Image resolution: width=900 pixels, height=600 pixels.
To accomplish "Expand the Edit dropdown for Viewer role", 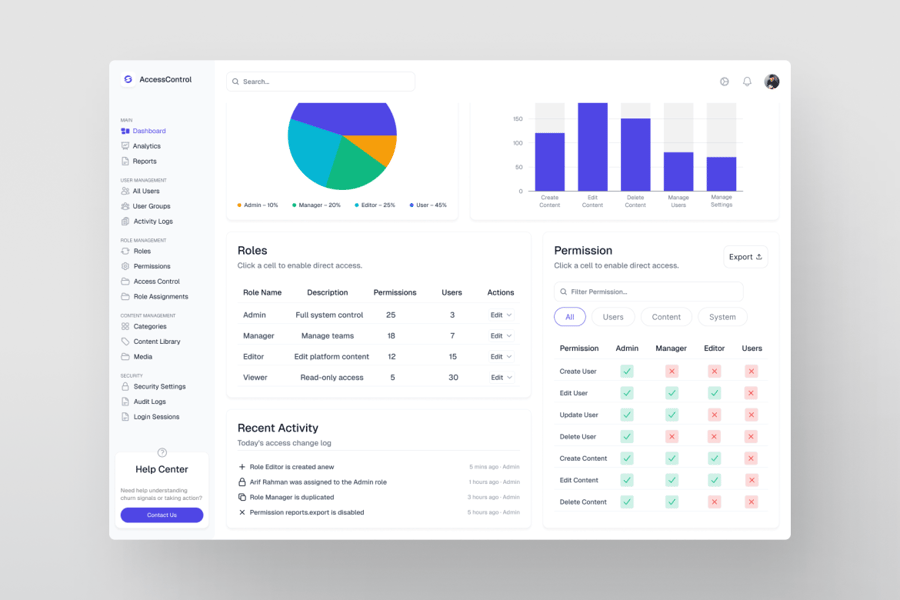I will pos(501,378).
